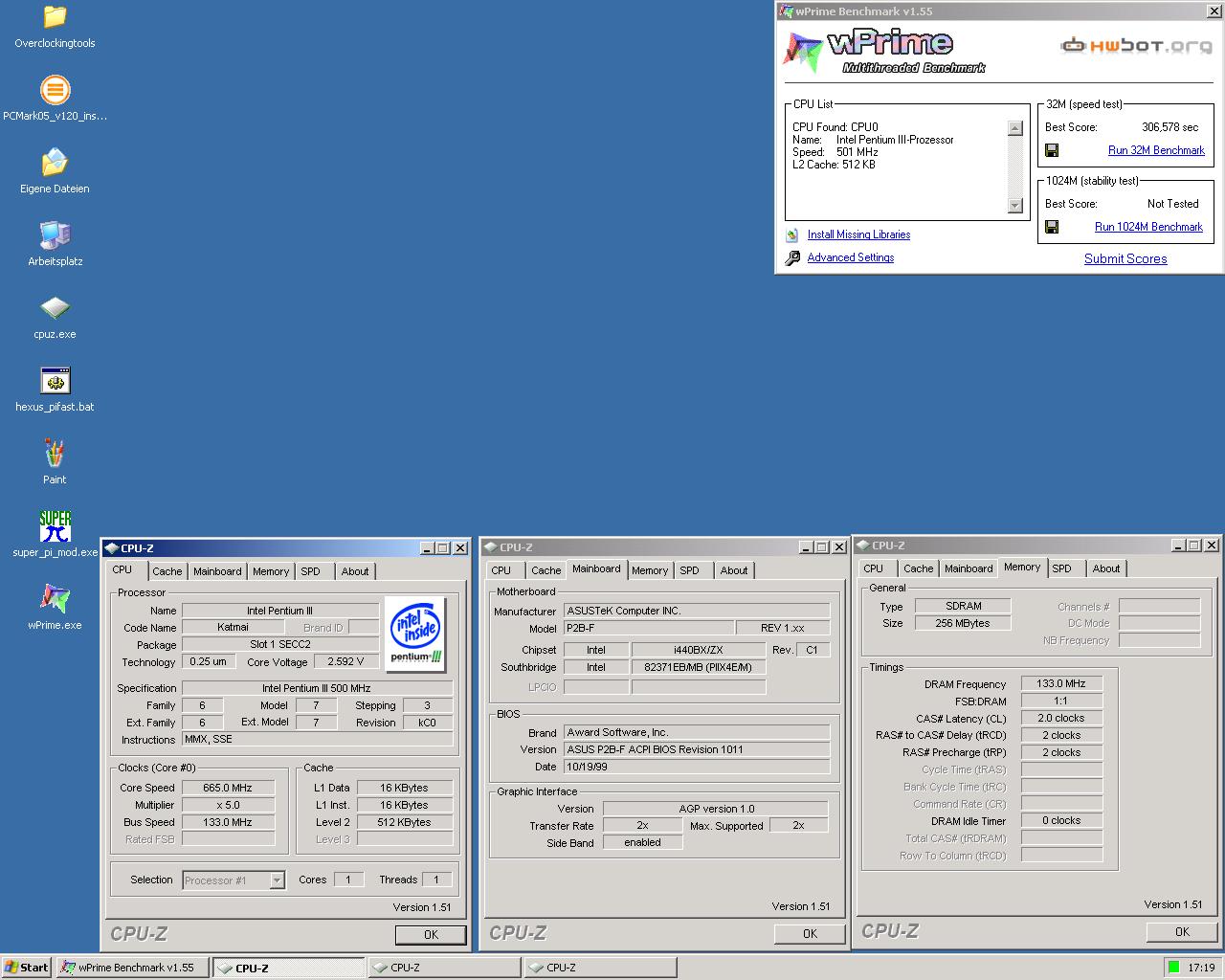Open About tab in left CPU-Z window
This screenshot has height=980, width=1225.
click(355, 571)
